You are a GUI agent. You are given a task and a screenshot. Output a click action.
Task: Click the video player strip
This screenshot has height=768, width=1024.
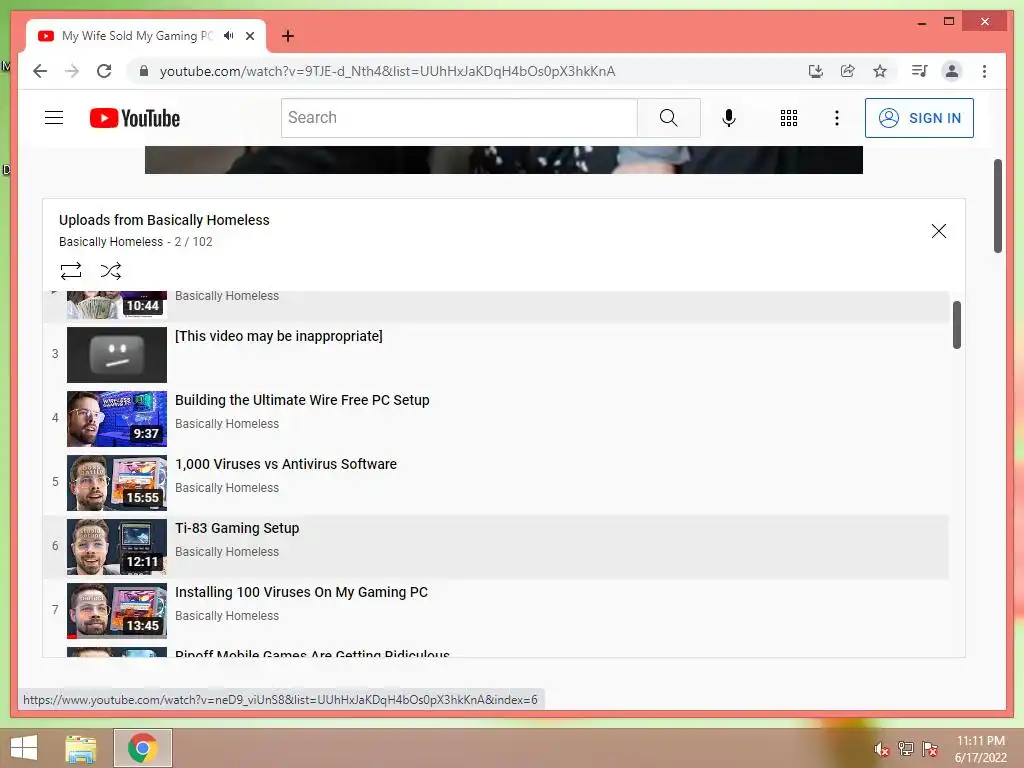(x=504, y=160)
